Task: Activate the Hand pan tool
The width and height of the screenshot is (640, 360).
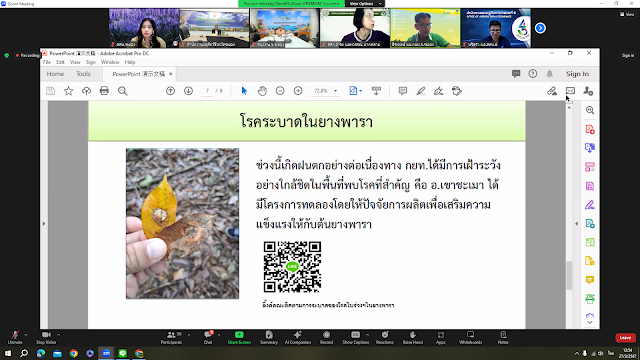Action: [262, 91]
